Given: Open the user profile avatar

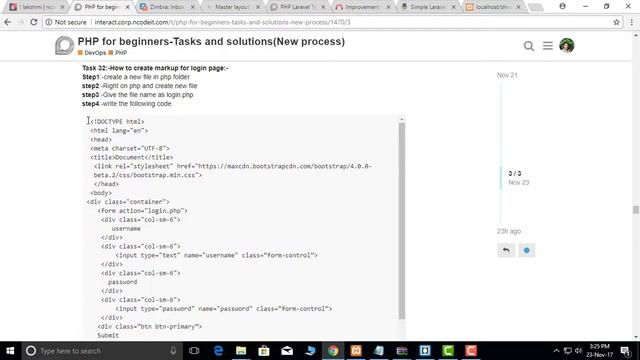Looking at the screenshot, I should (x=567, y=45).
